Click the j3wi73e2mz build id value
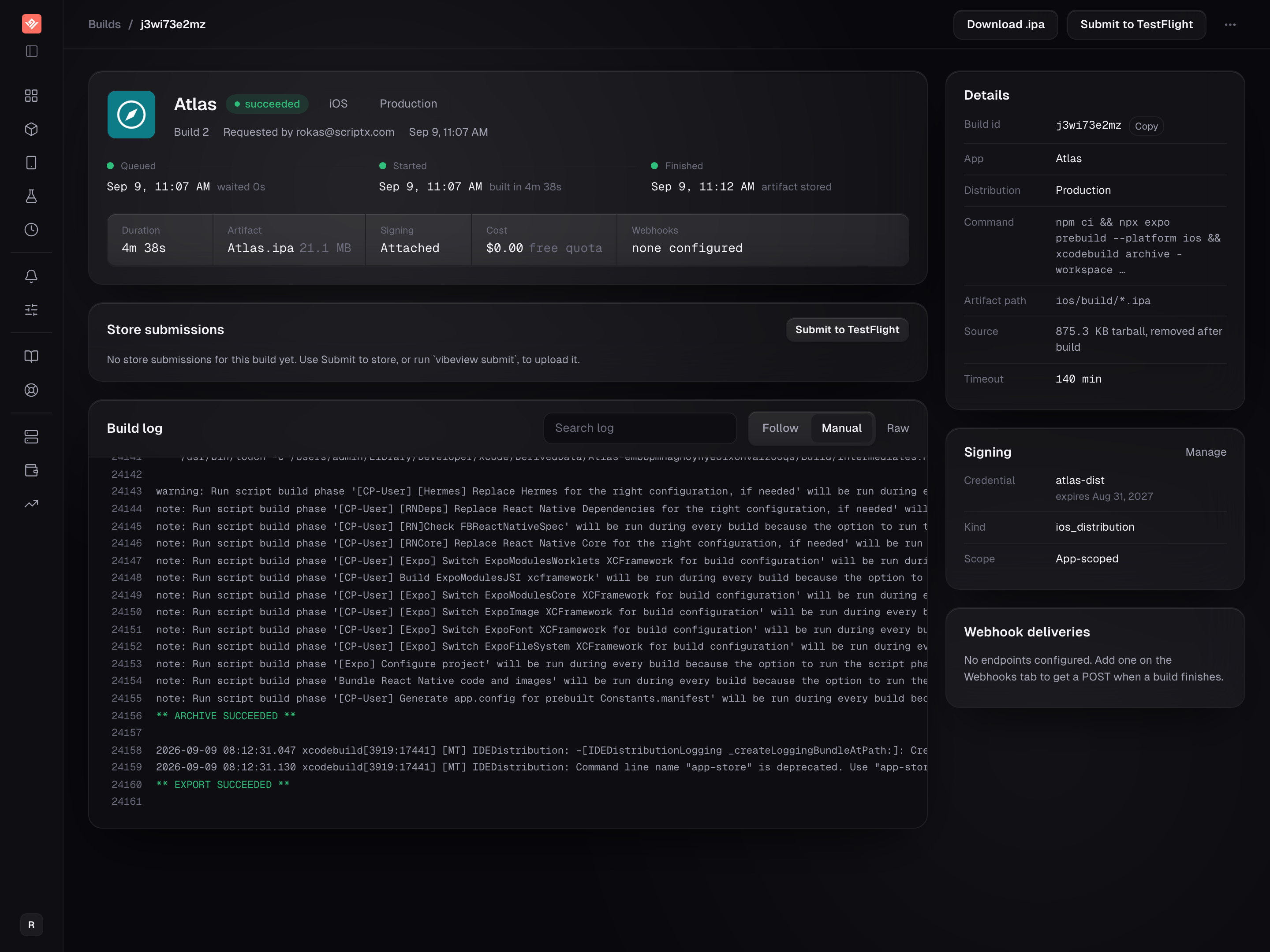The width and height of the screenshot is (1270, 952). (x=1088, y=125)
